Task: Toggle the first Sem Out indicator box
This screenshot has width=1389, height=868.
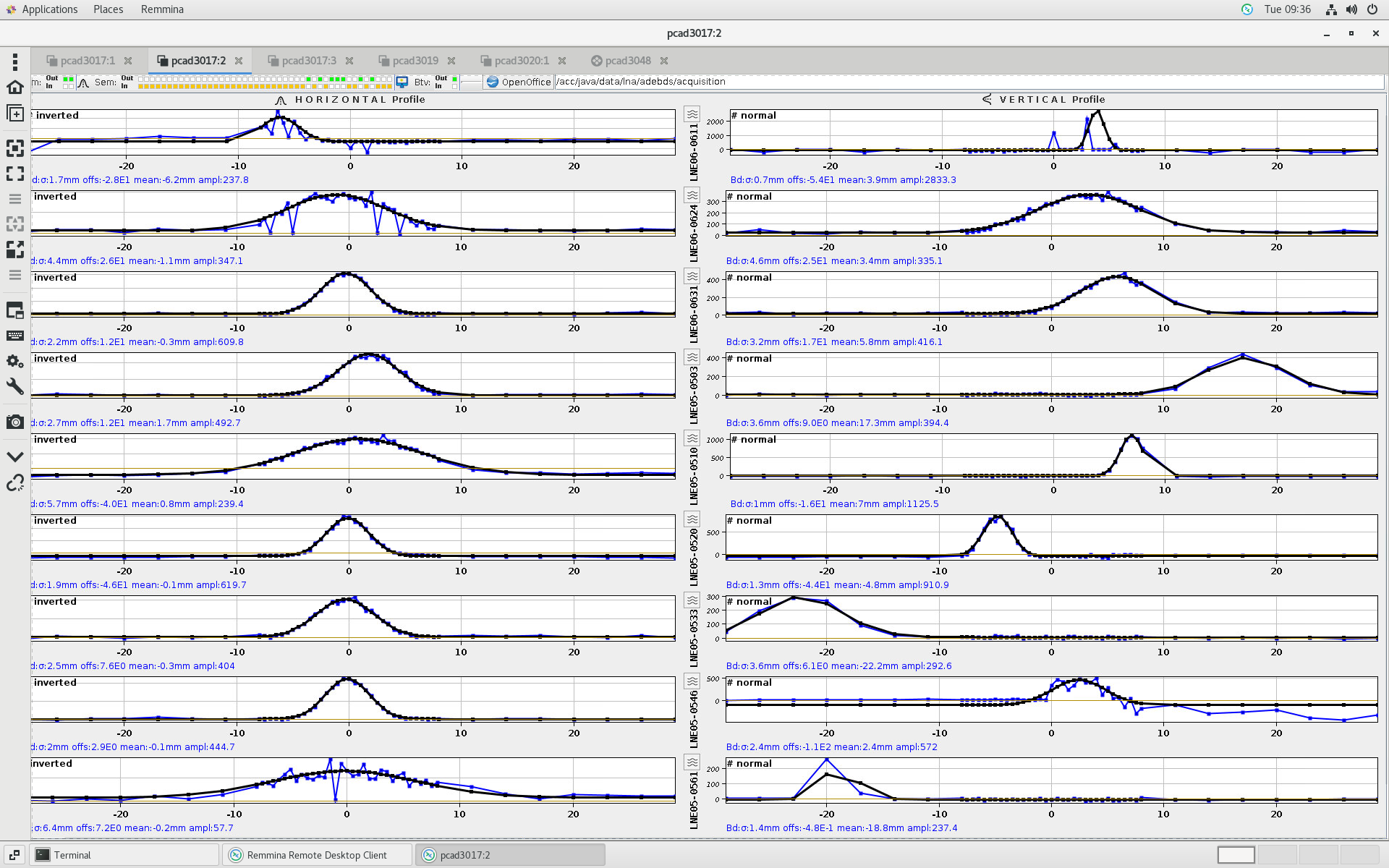Action: tap(141, 78)
